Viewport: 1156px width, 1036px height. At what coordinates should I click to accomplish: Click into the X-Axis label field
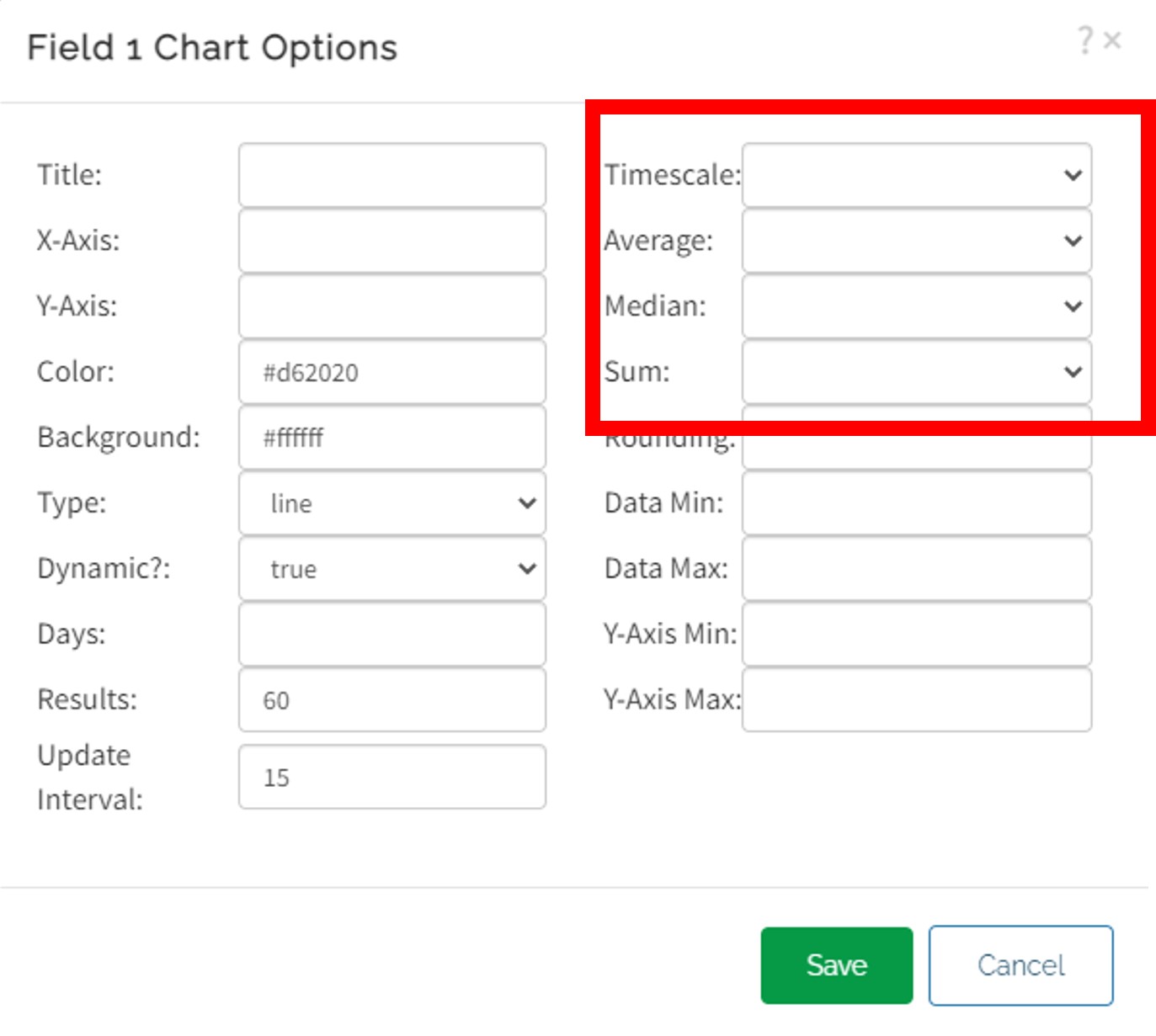392,241
